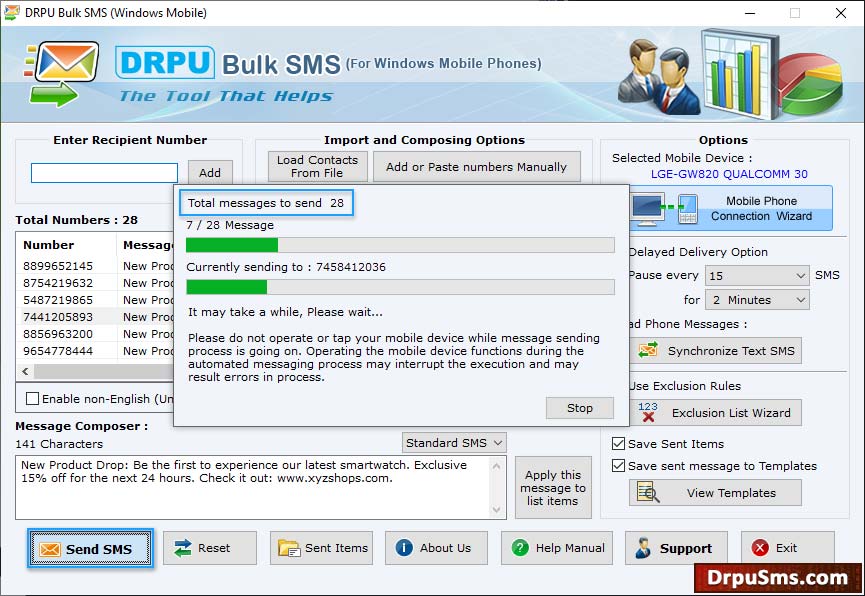Uncheck Save Sent Items
This screenshot has width=865, height=596.
point(618,444)
